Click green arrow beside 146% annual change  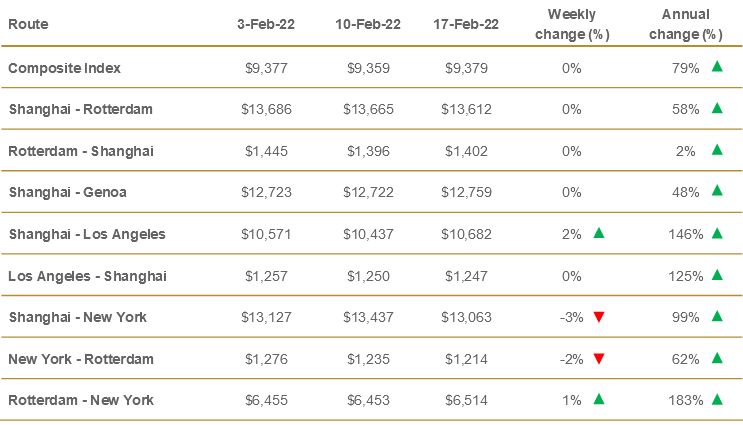point(716,233)
